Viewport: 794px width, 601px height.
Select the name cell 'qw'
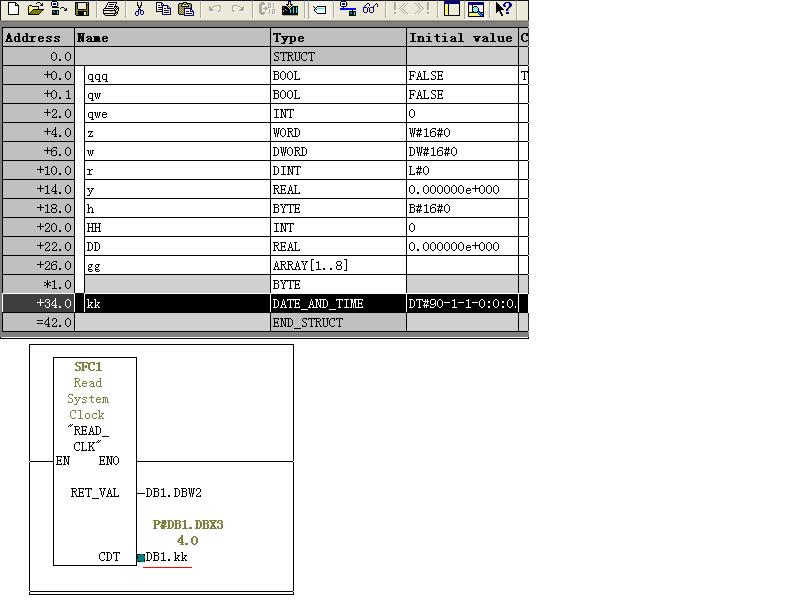click(x=177, y=95)
